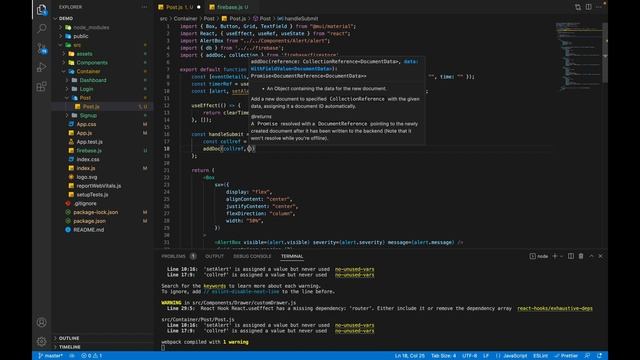Follow react-hooks/exhaustive-deps link in terminal

coord(555,309)
